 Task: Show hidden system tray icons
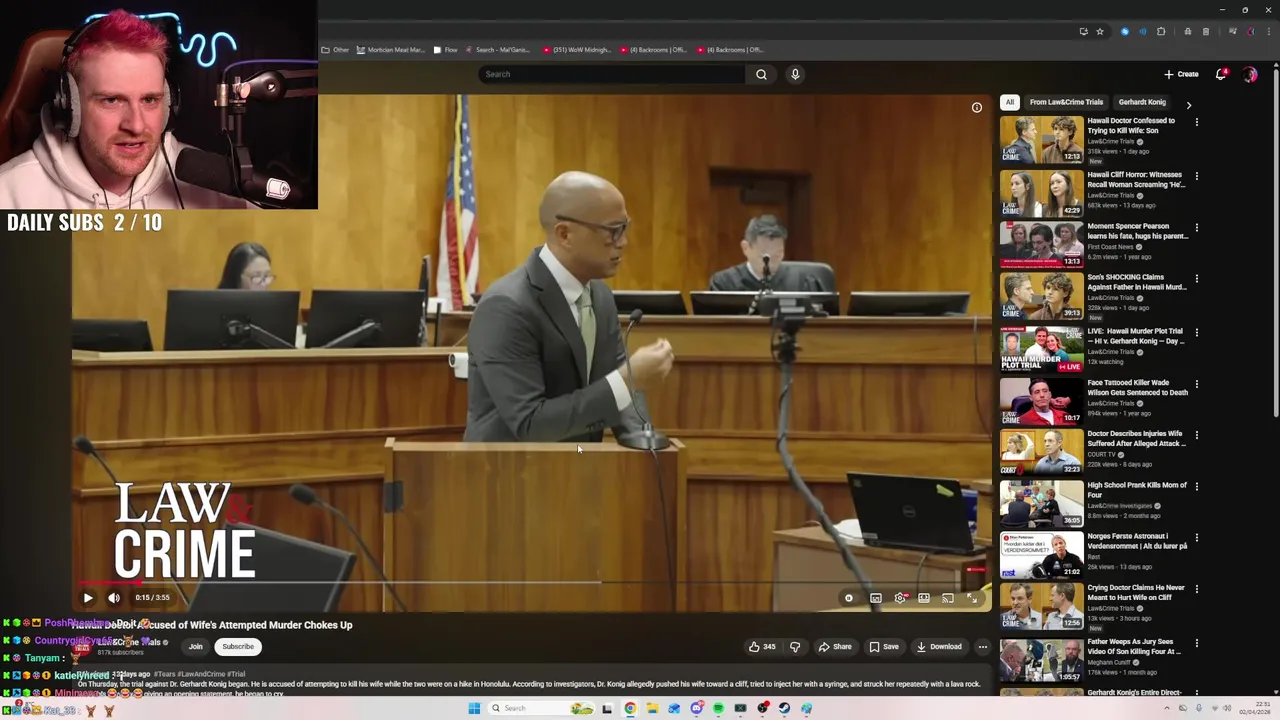[1167, 708]
